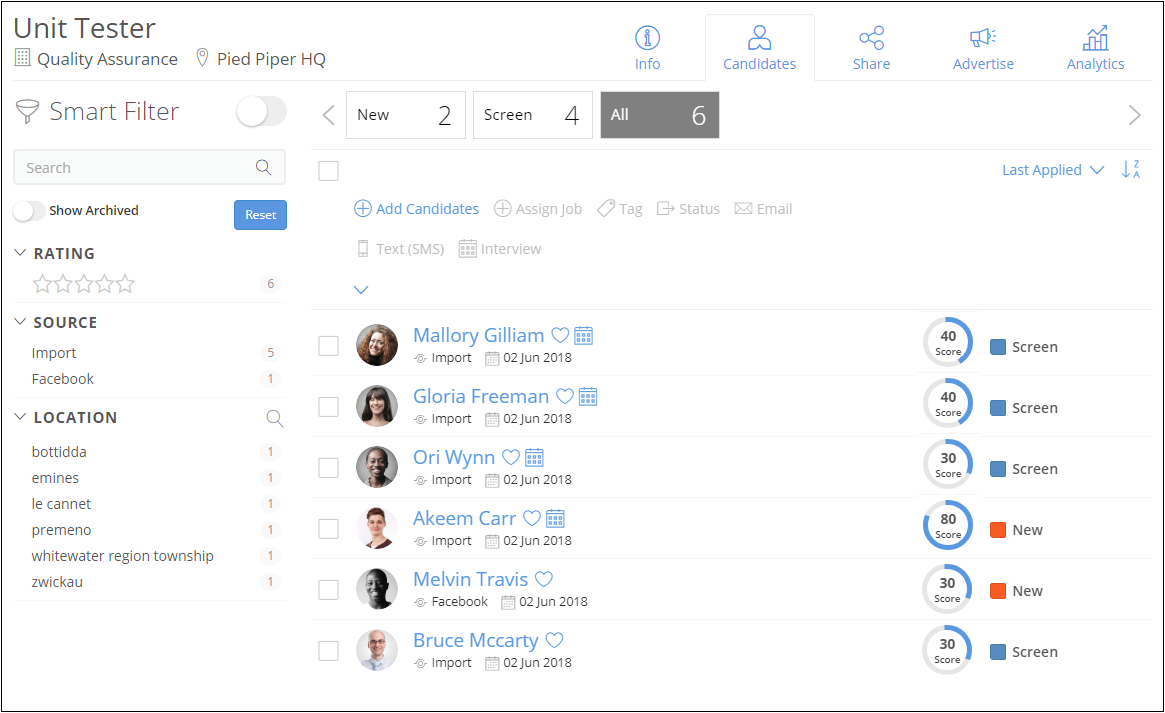
Task: Click calendar icon beside Akeem Carr's name
Action: coord(555,519)
